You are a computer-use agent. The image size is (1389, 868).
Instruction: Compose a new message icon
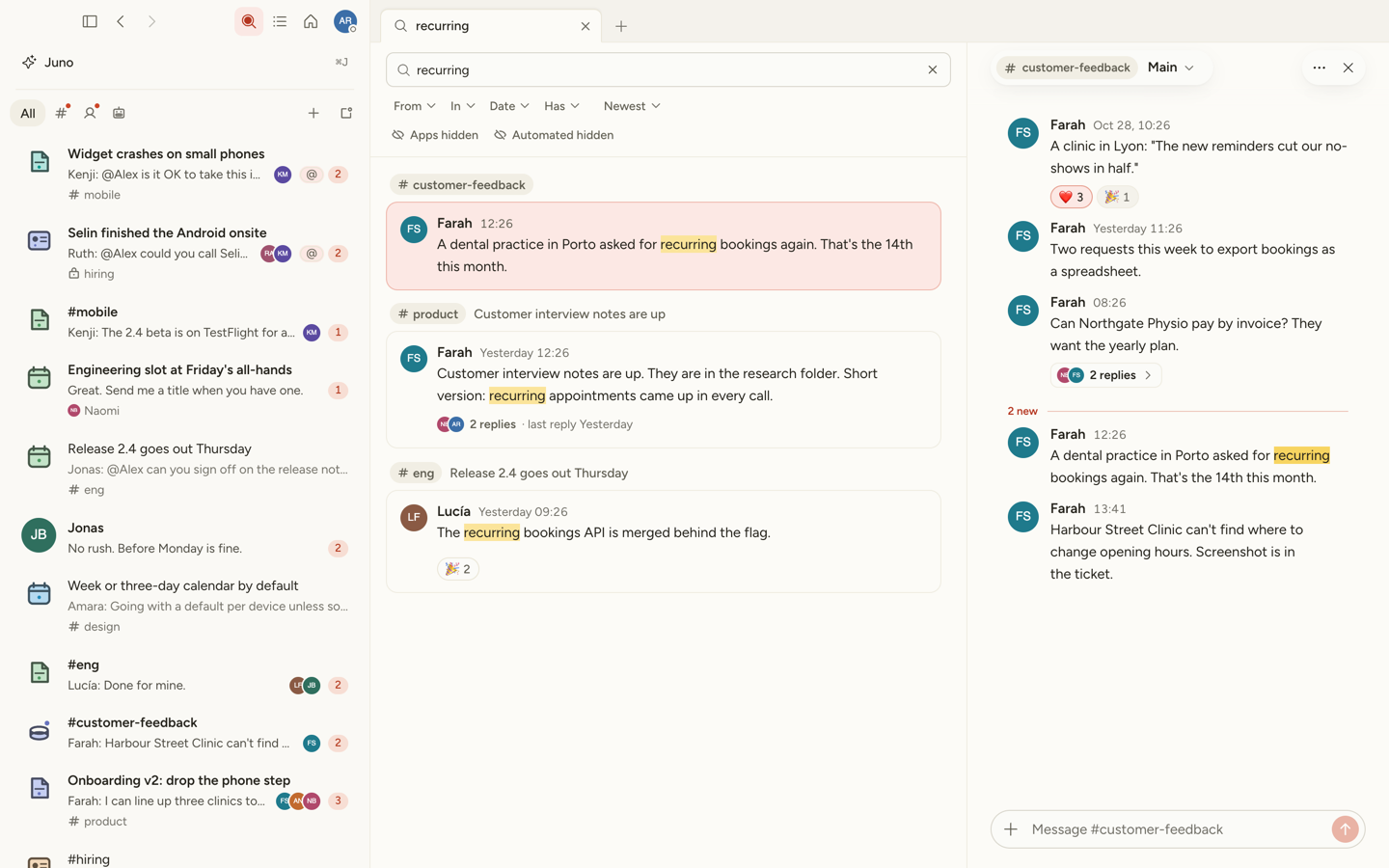346,113
